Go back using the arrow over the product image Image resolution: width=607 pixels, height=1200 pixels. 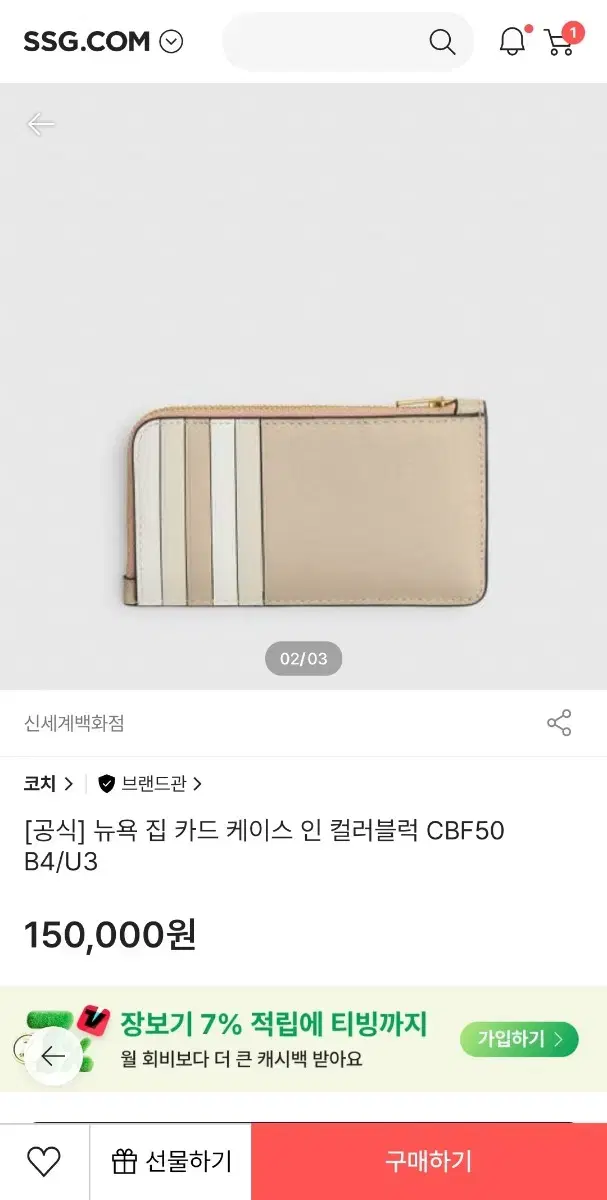pyautogui.click(x=40, y=124)
